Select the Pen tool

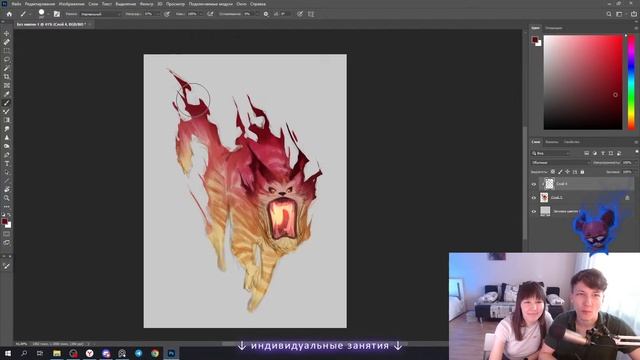point(7,155)
